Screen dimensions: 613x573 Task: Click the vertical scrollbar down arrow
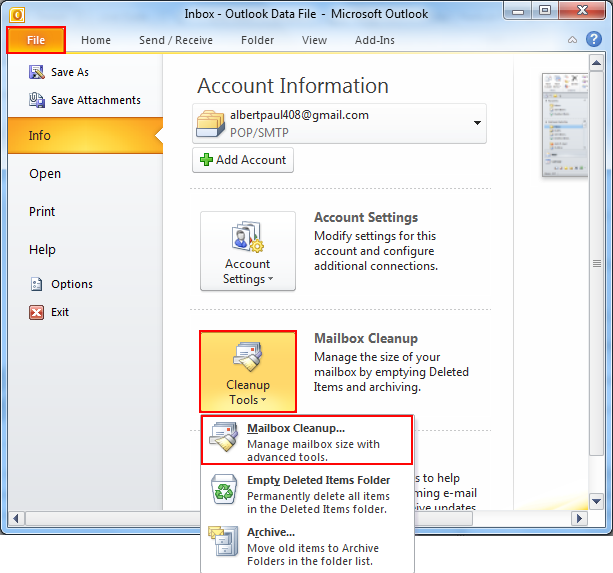pyautogui.click(x=596, y=501)
